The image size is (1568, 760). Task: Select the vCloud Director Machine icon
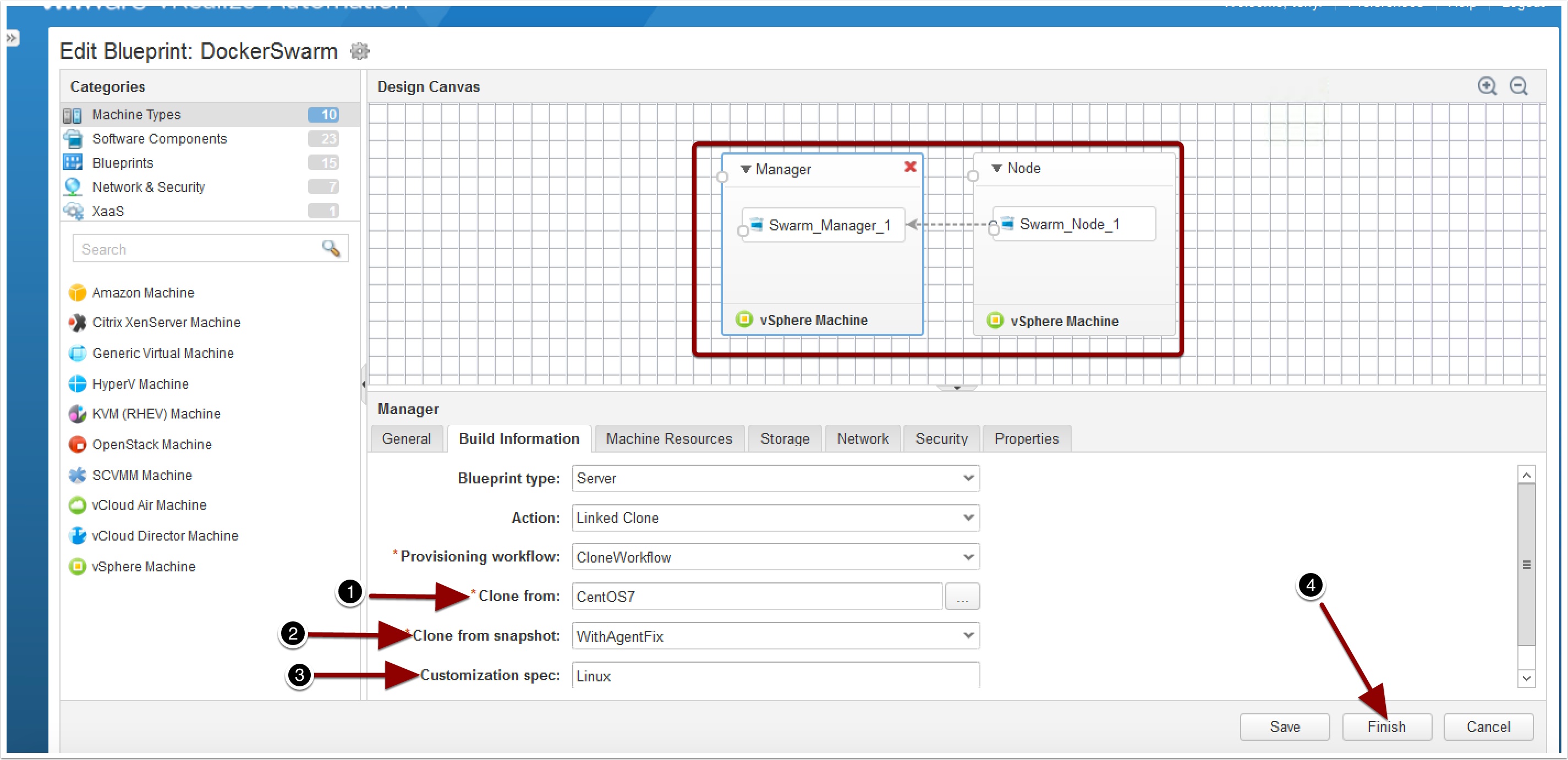tap(78, 536)
